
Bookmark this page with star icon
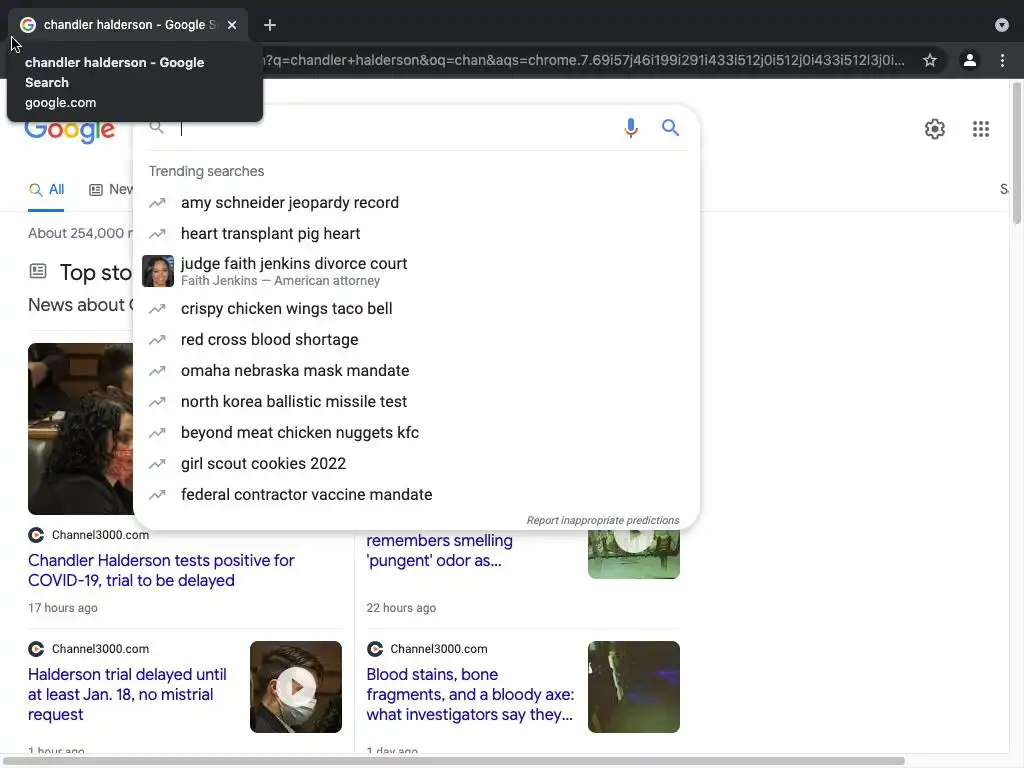pyautogui.click(x=930, y=61)
